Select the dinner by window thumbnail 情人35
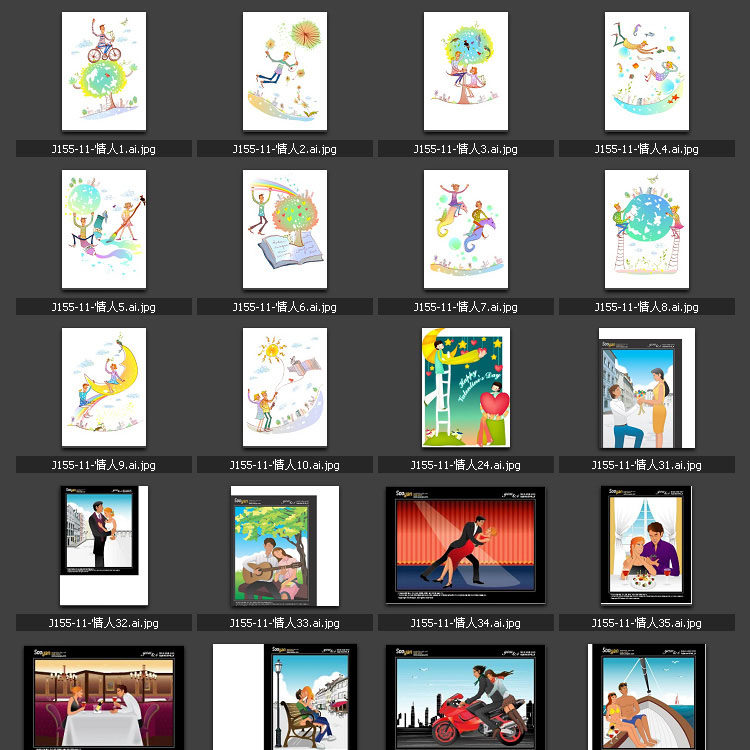This screenshot has width=750, height=750. (647, 545)
